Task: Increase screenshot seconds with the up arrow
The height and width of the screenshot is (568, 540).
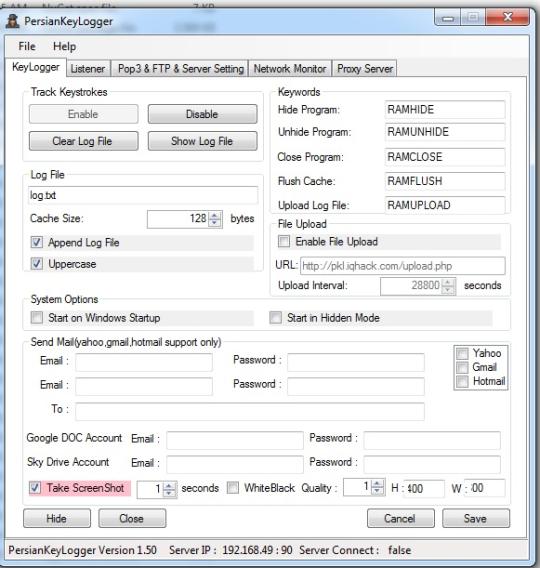Action: [169, 485]
